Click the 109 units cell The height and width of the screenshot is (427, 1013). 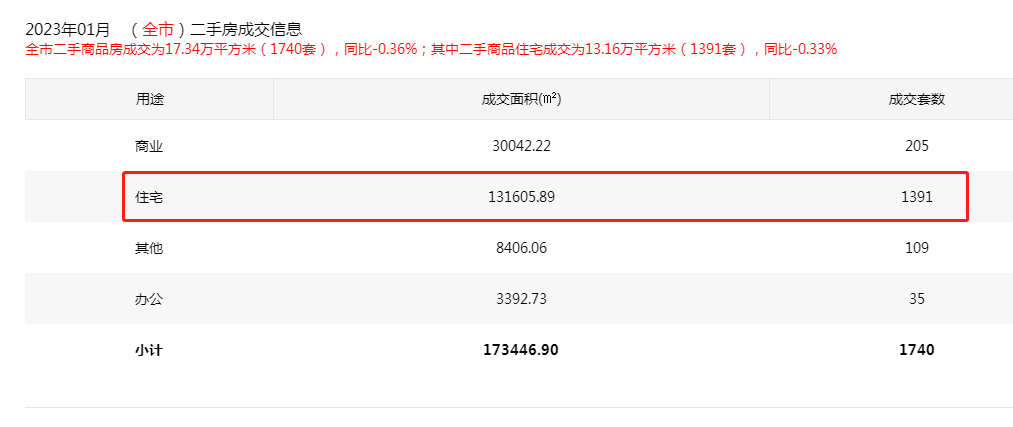pyautogui.click(x=917, y=248)
